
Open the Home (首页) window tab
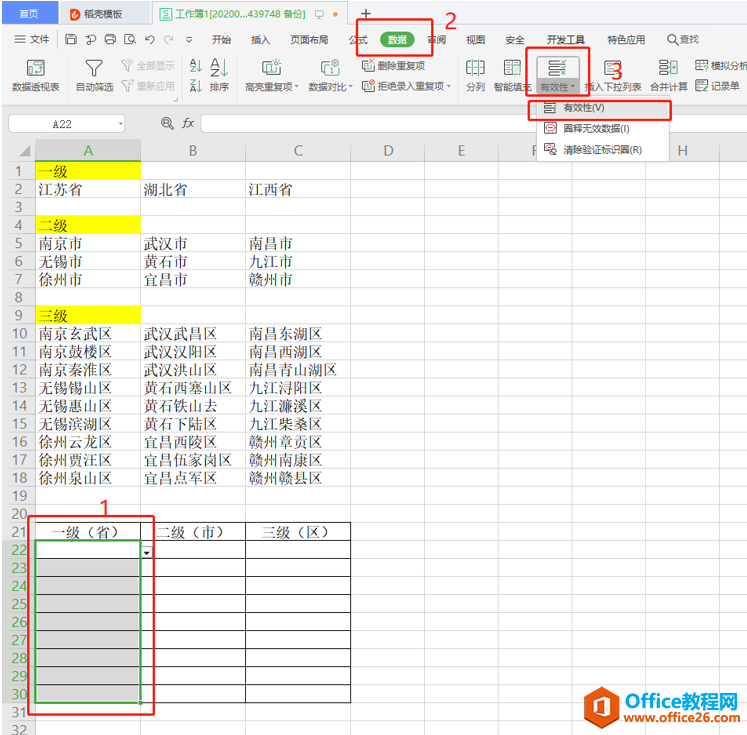point(29,14)
